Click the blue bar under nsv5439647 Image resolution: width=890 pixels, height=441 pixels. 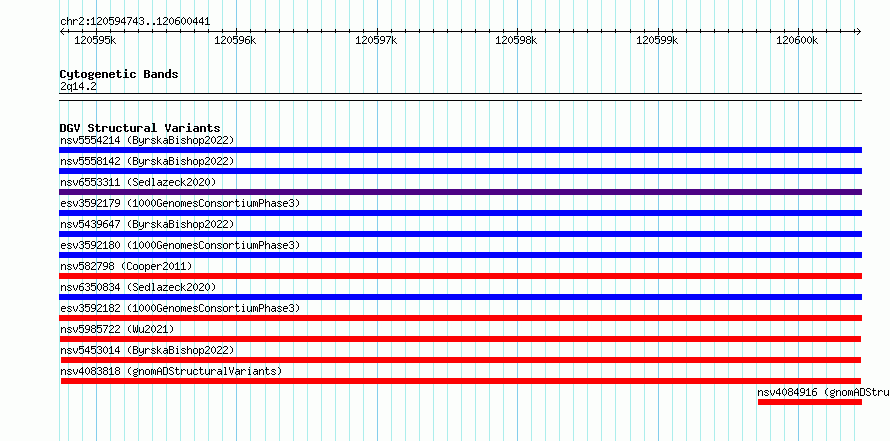[x=460, y=234]
